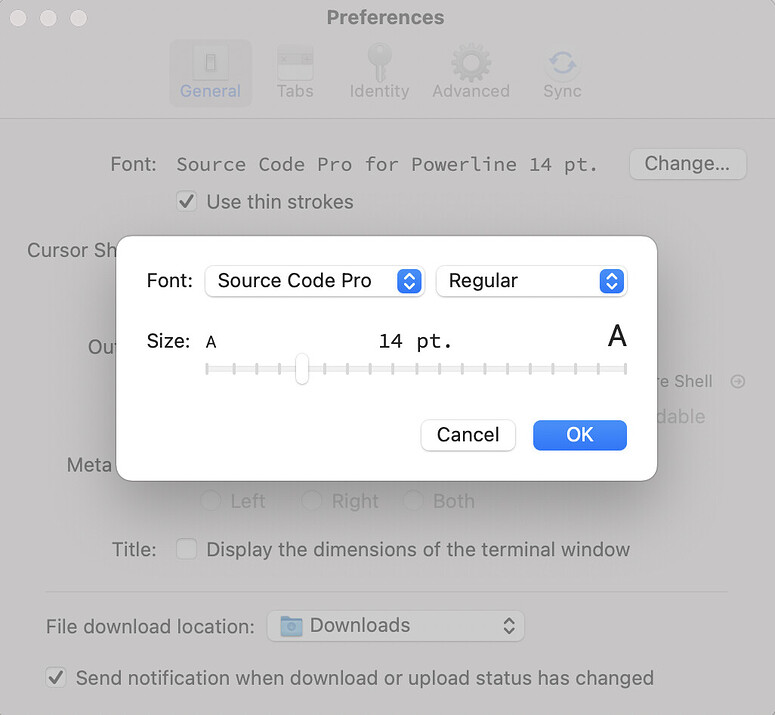Confirm font selection with OK button
The height and width of the screenshot is (715, 775).
click(x=579, y=435)
